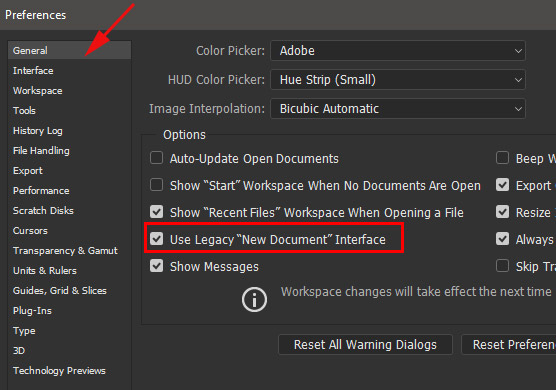Toggle Show "Start" Workspace checkbox

156,185
